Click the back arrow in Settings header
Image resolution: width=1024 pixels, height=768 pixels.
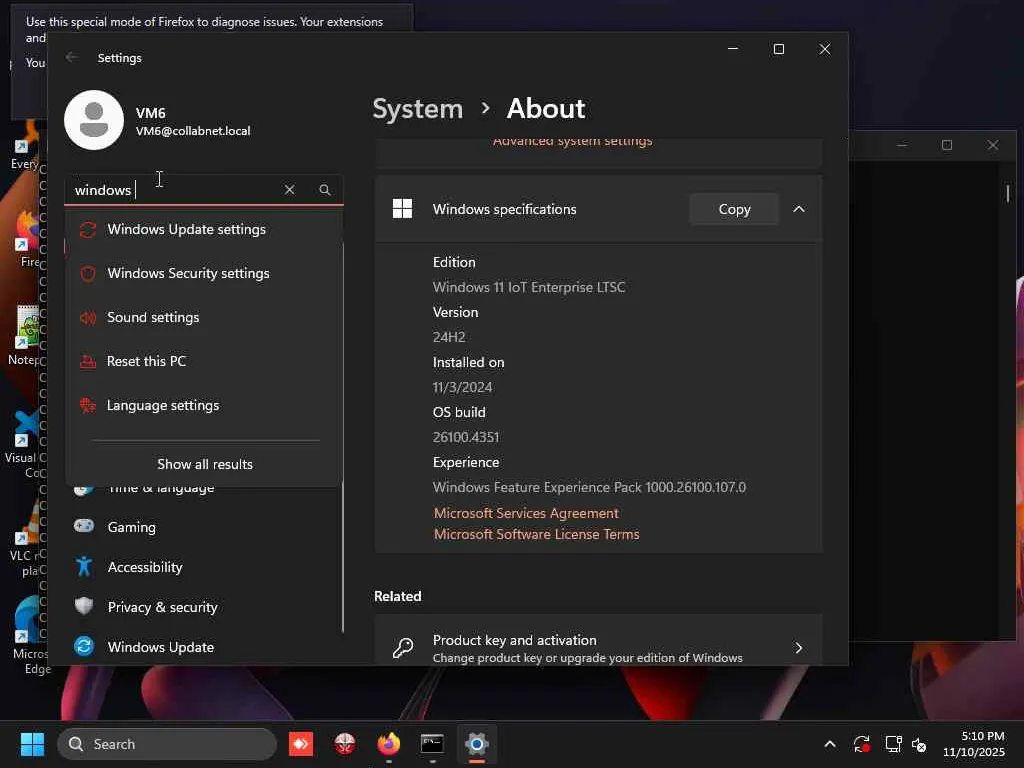pos(72,57)
